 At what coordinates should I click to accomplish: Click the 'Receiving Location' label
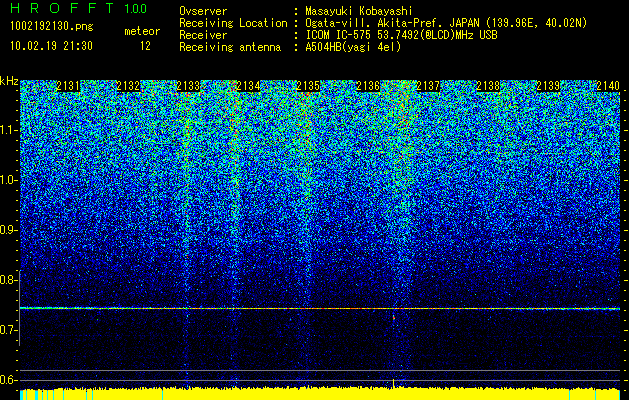pyautogui.click(x=233, y=23)
